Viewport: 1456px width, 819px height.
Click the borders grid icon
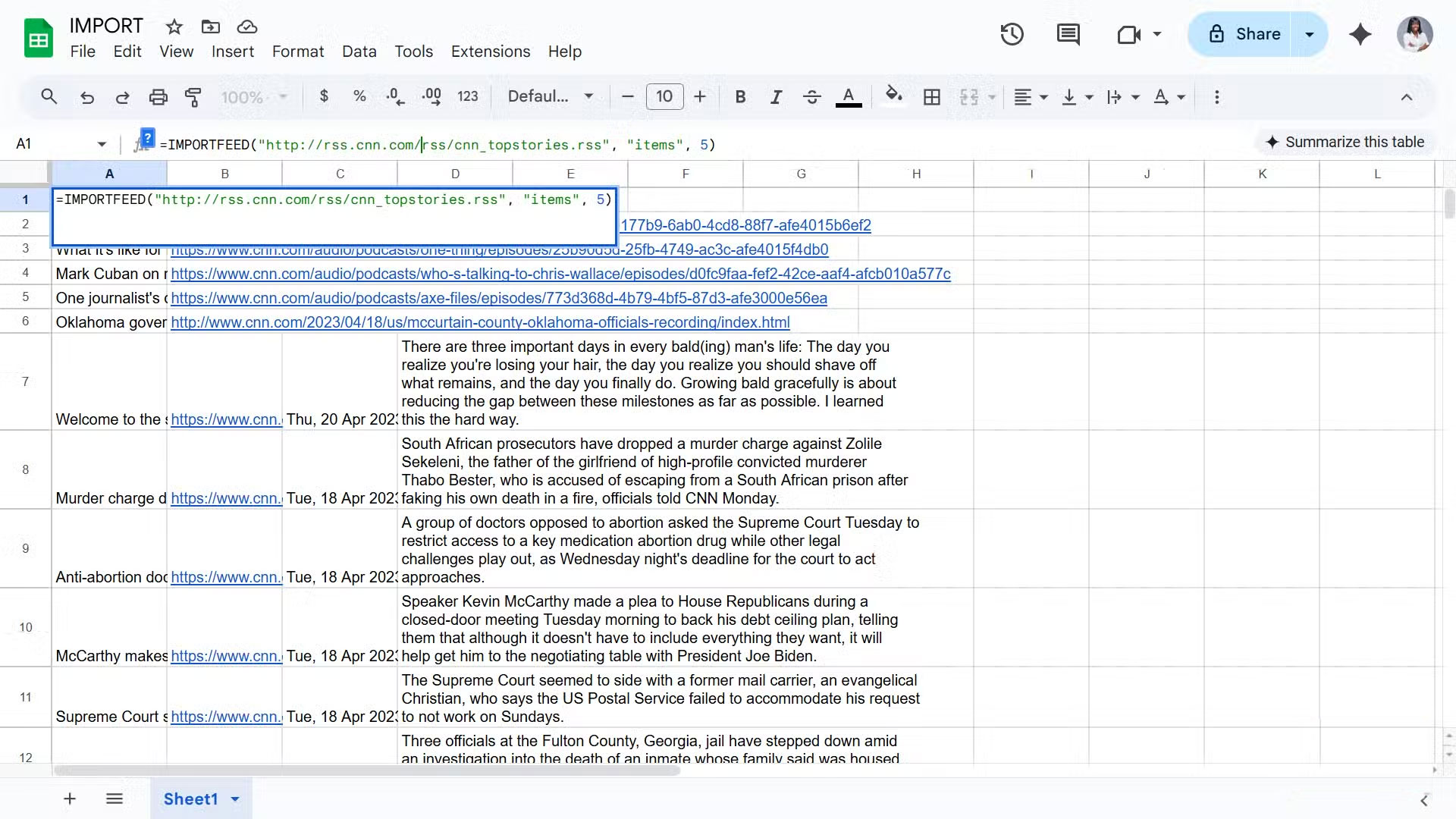(x=931, y=97)
